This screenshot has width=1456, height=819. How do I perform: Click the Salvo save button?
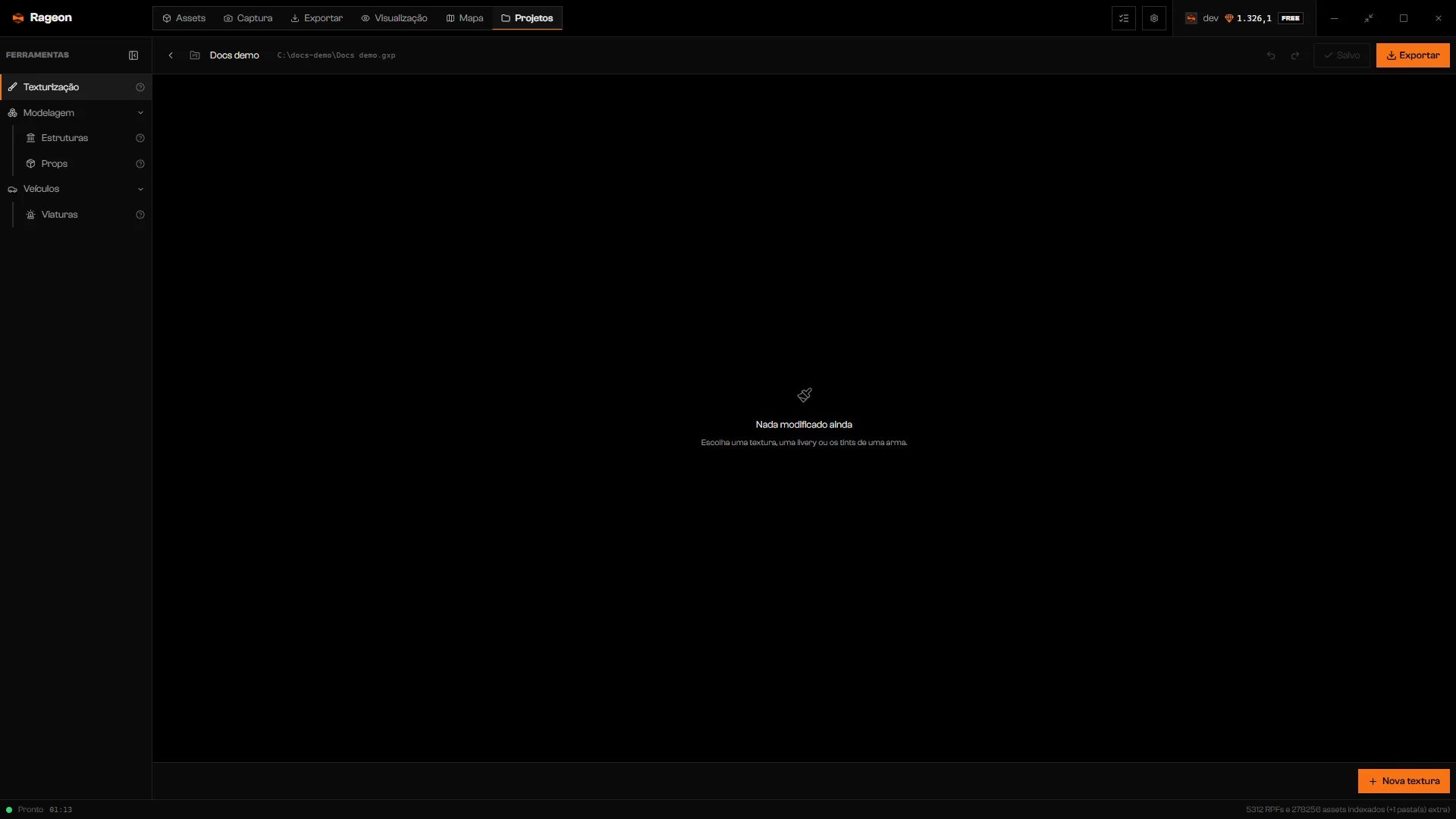1341,55
